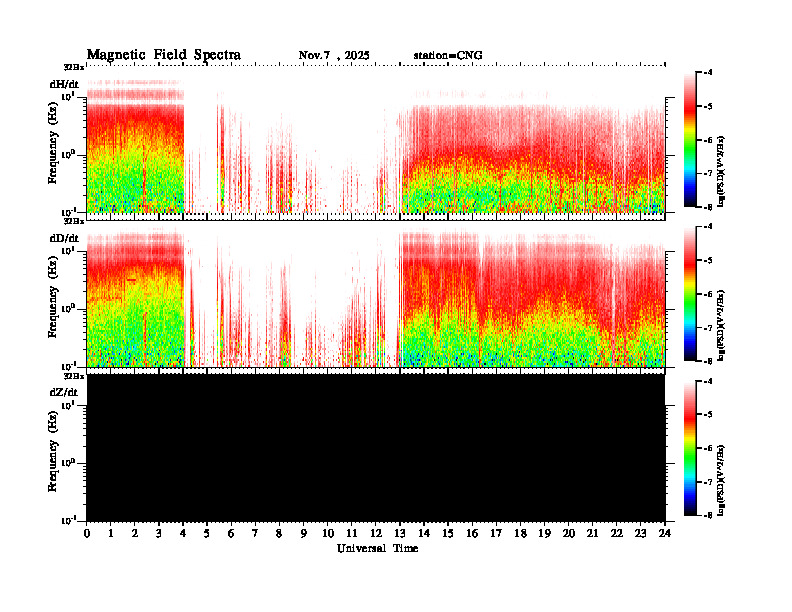Click the '-7' tick on dZ/dt colorbar
The image size is (792, 612).
709,482
